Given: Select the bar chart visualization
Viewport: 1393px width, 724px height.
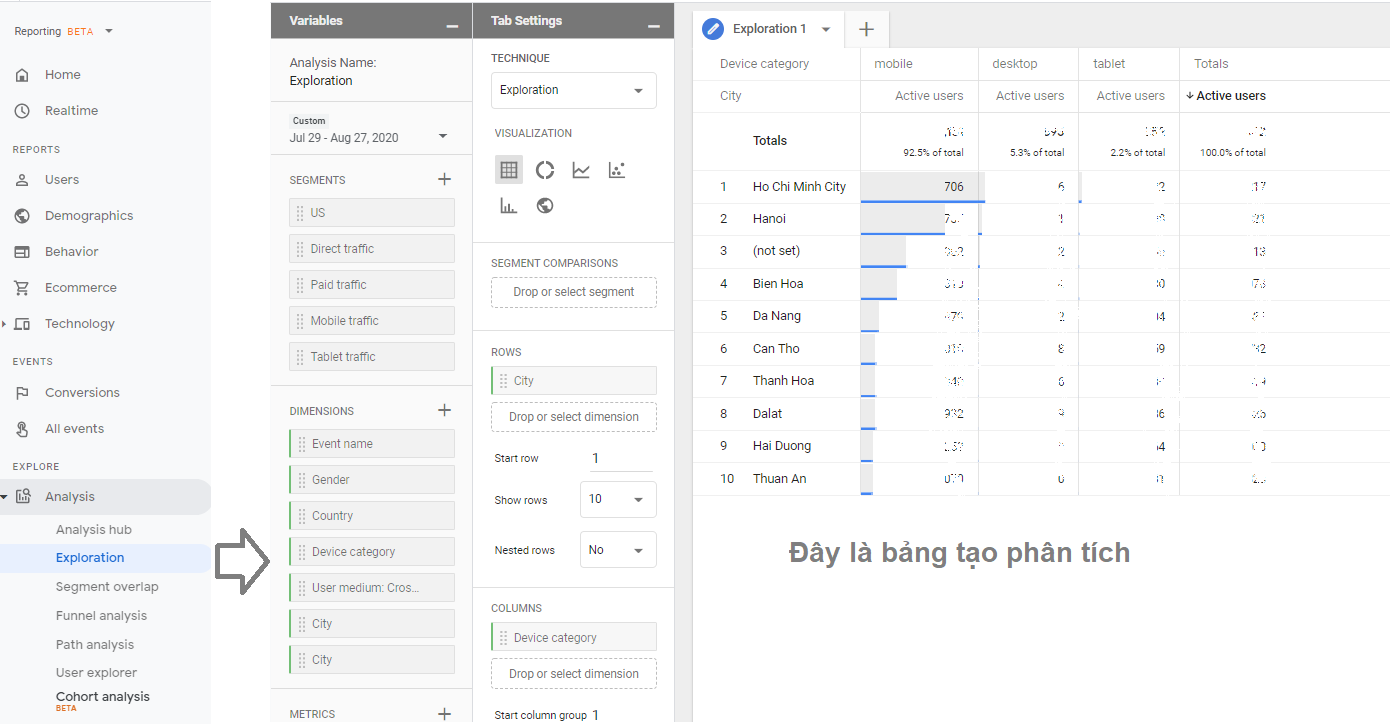Looking at the screenshot, I should pos(508,206).
